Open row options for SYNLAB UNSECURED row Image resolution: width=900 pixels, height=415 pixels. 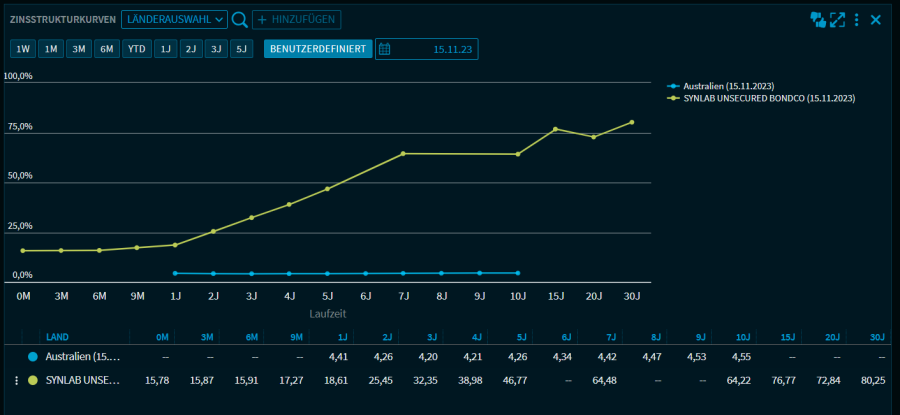16,380
